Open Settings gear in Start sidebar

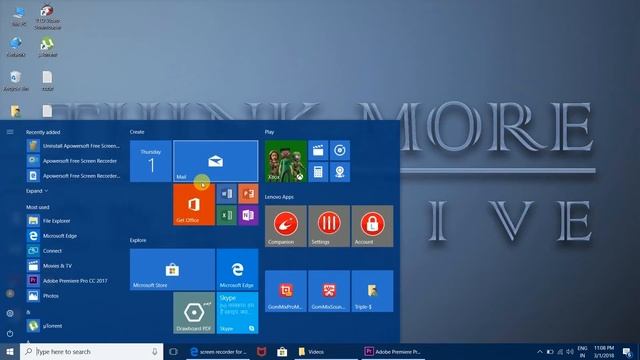click(x=10, y=313)
